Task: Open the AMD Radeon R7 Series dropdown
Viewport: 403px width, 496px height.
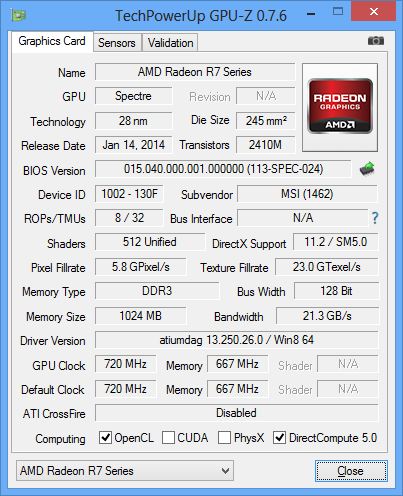Action: 125,471
